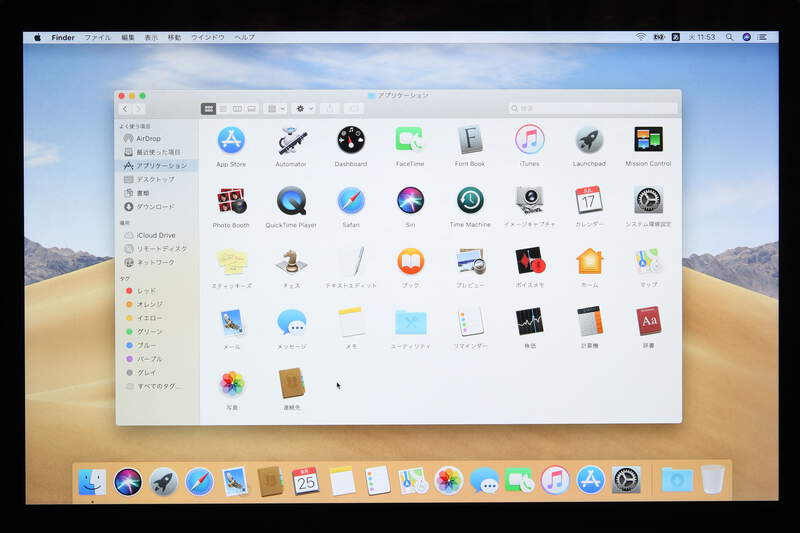Viewport: 800px width, 533px height.
Task: Open the App Store application icon in Finder
Action: [x=231, y=140]
